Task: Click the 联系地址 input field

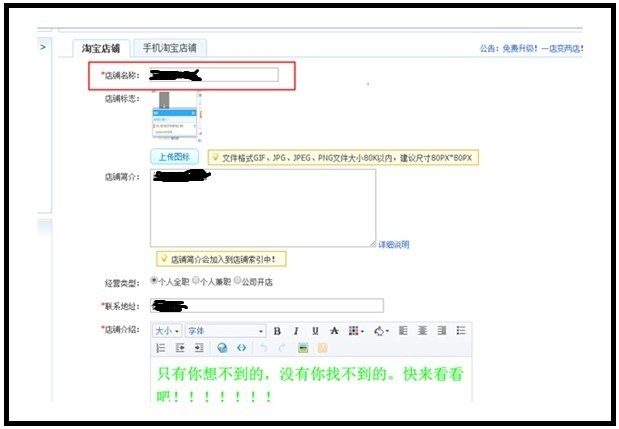Action: [266, 306]
